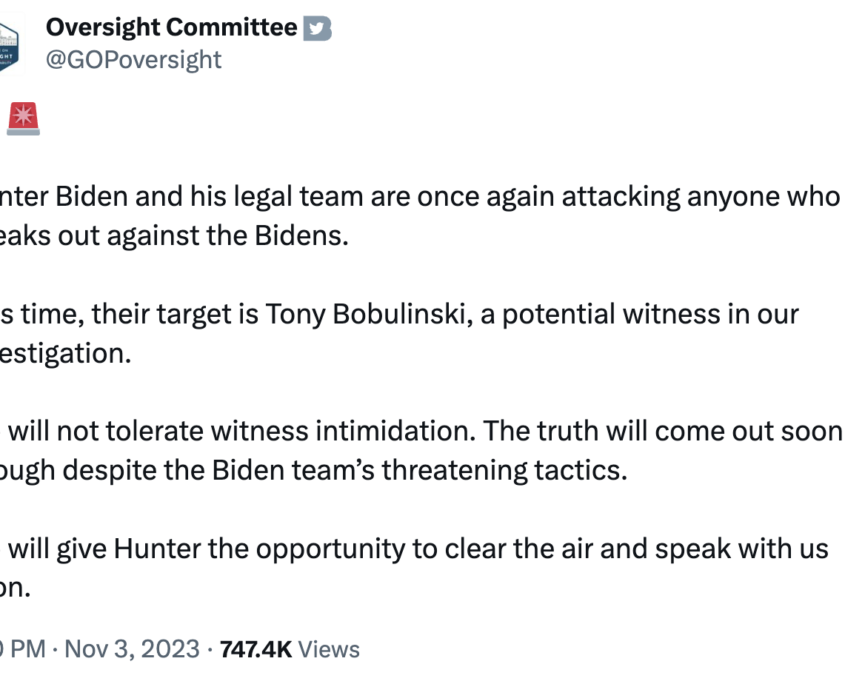
Task: Click the words Biden team's
Action: click(x=293, y=471)
